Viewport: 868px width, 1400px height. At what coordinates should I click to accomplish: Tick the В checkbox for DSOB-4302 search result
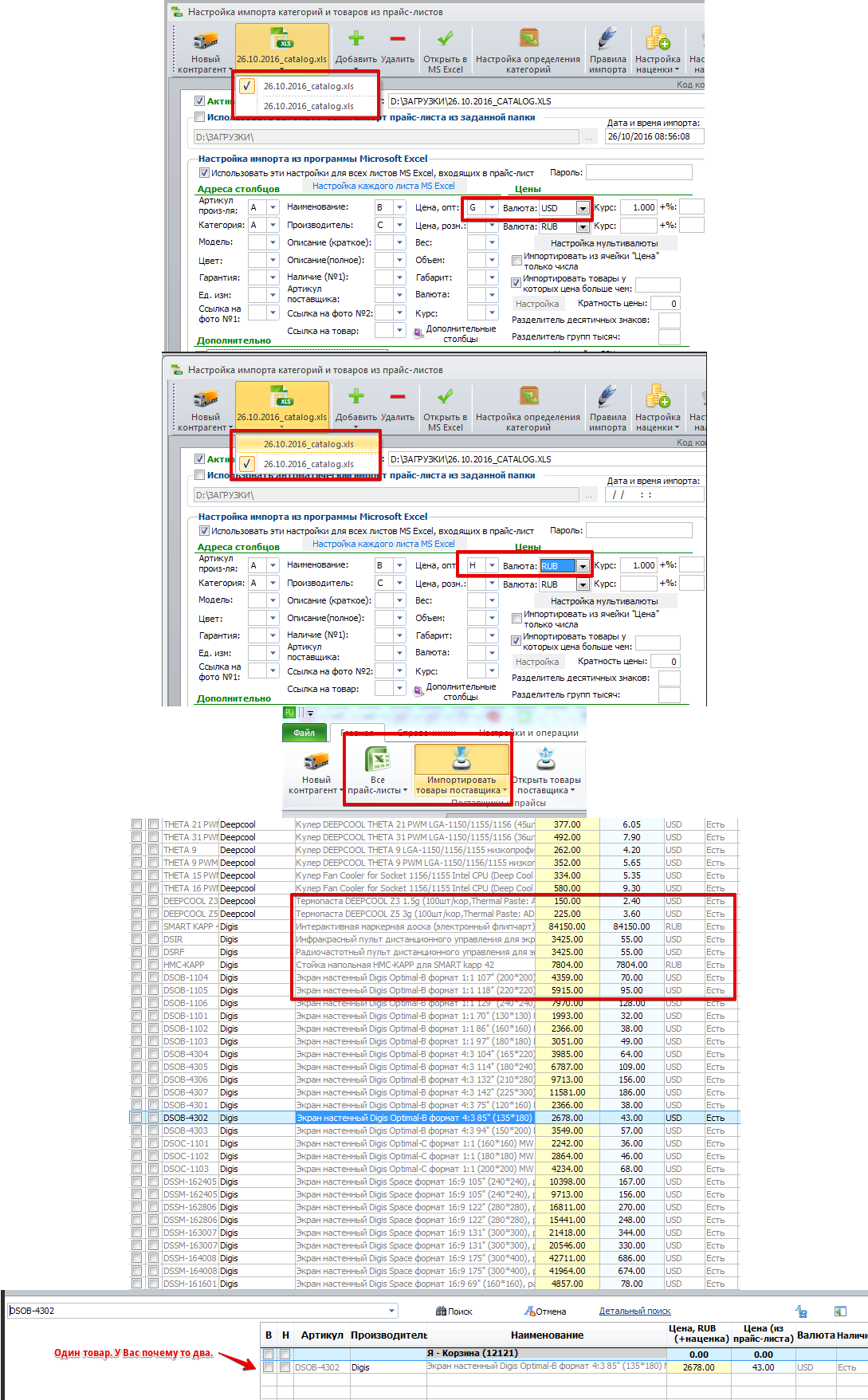(269, 1367)
